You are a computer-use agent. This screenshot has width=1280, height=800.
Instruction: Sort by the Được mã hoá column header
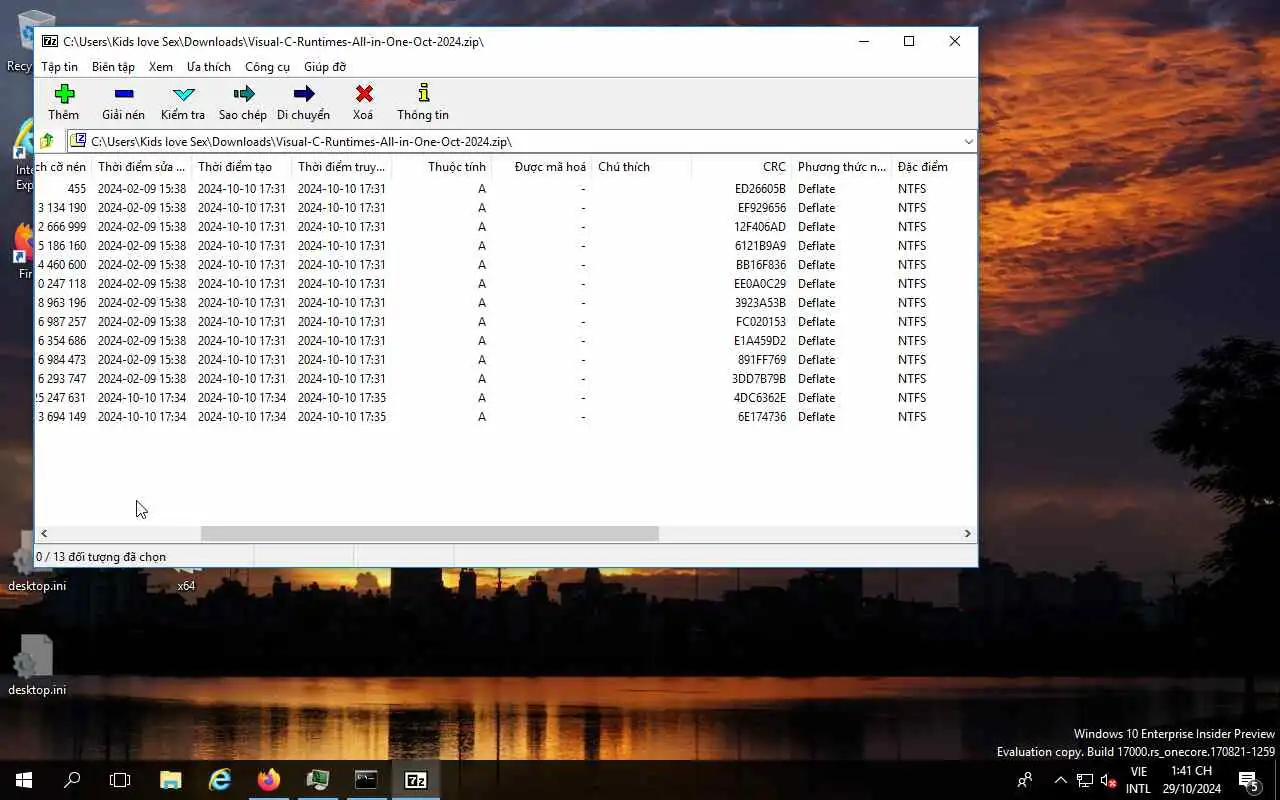point(541,167)
